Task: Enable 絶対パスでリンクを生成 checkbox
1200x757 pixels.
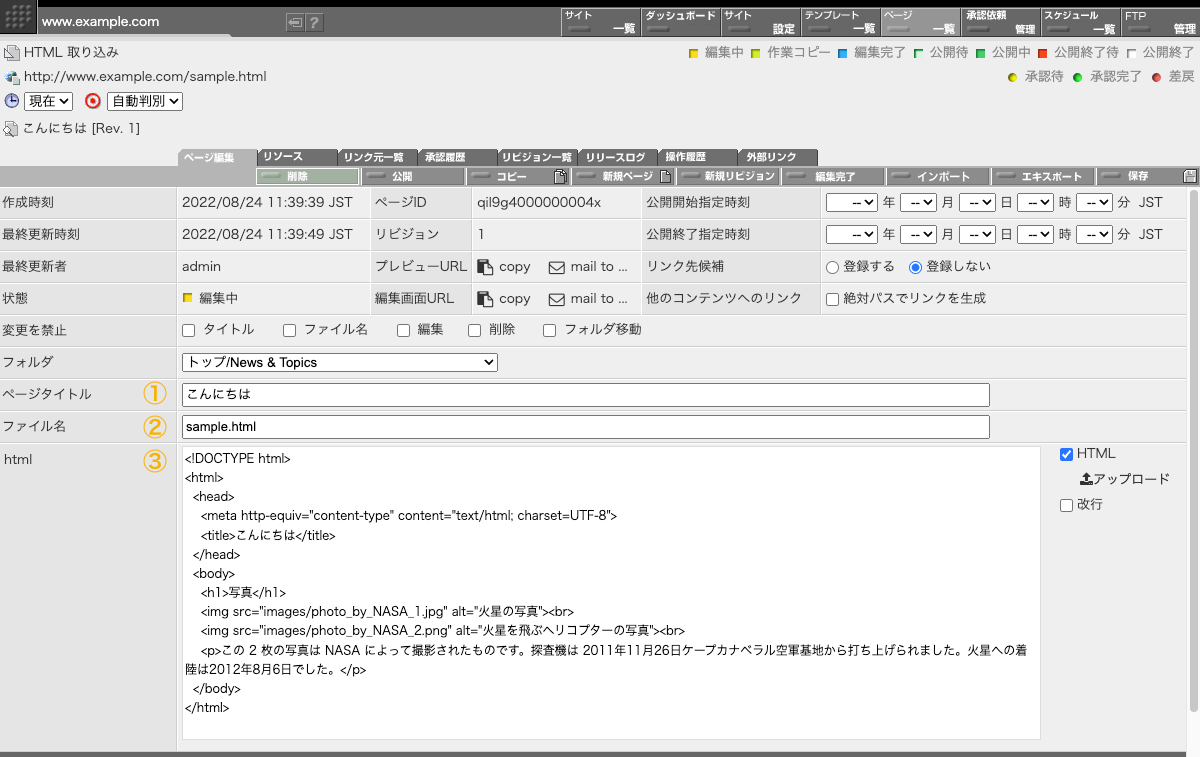Action: [x=832, y=299]
